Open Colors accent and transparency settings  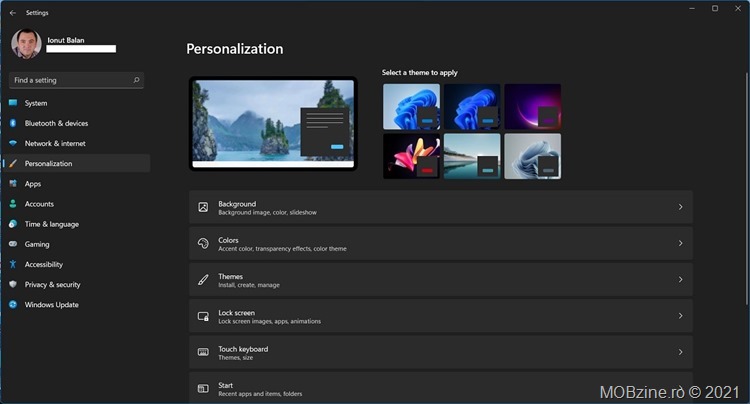click(x=441, y=243)
